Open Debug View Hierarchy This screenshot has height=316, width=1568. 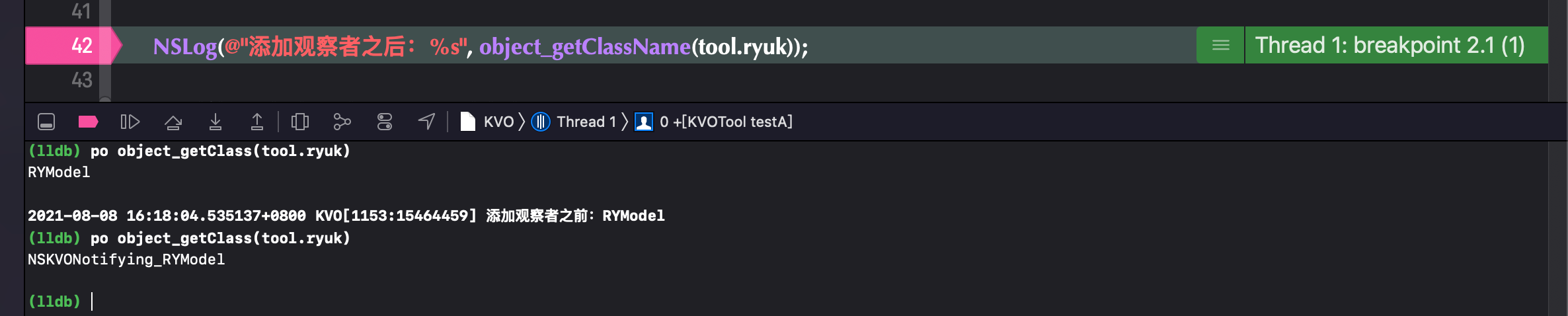coord(300,122)
